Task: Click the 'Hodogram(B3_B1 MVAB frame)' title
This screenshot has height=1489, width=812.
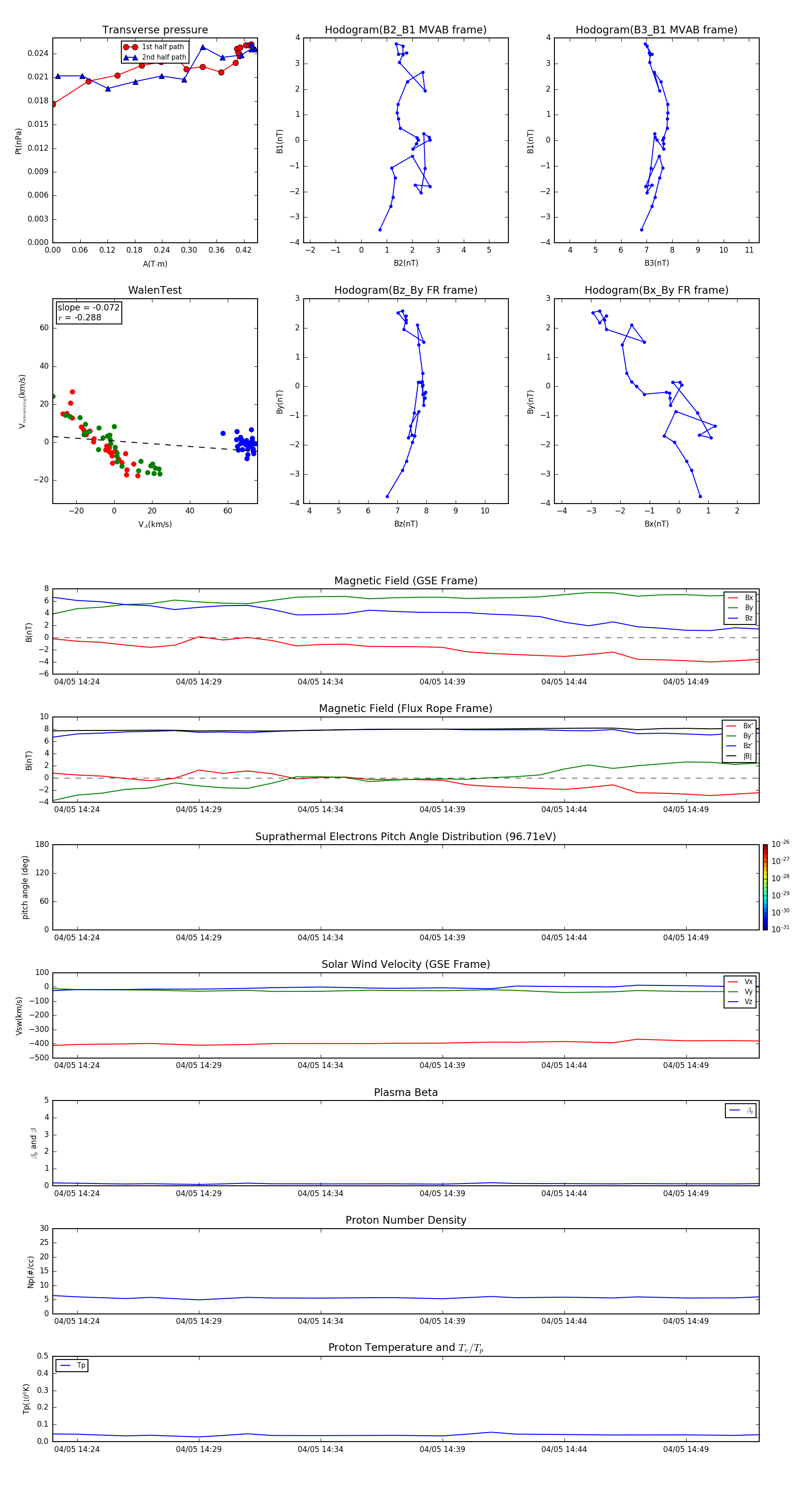Action: point(656,30)
